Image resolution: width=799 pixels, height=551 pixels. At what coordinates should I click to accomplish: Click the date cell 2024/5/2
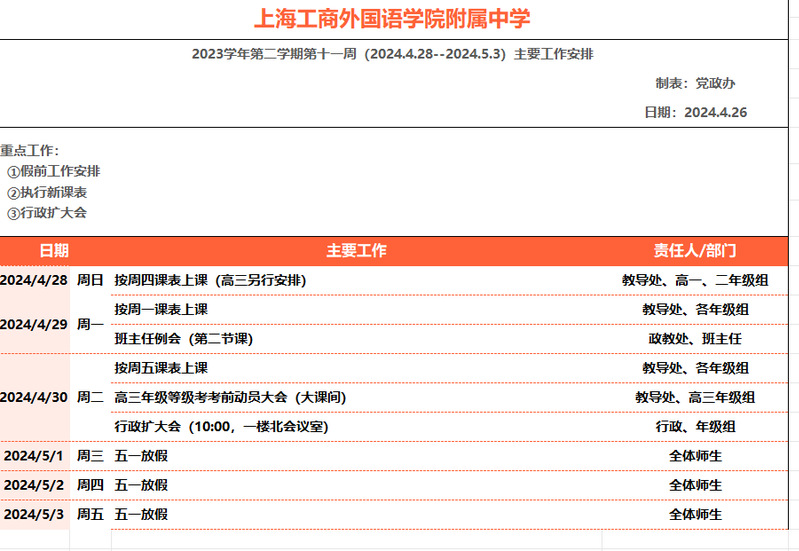coord(34,485)
